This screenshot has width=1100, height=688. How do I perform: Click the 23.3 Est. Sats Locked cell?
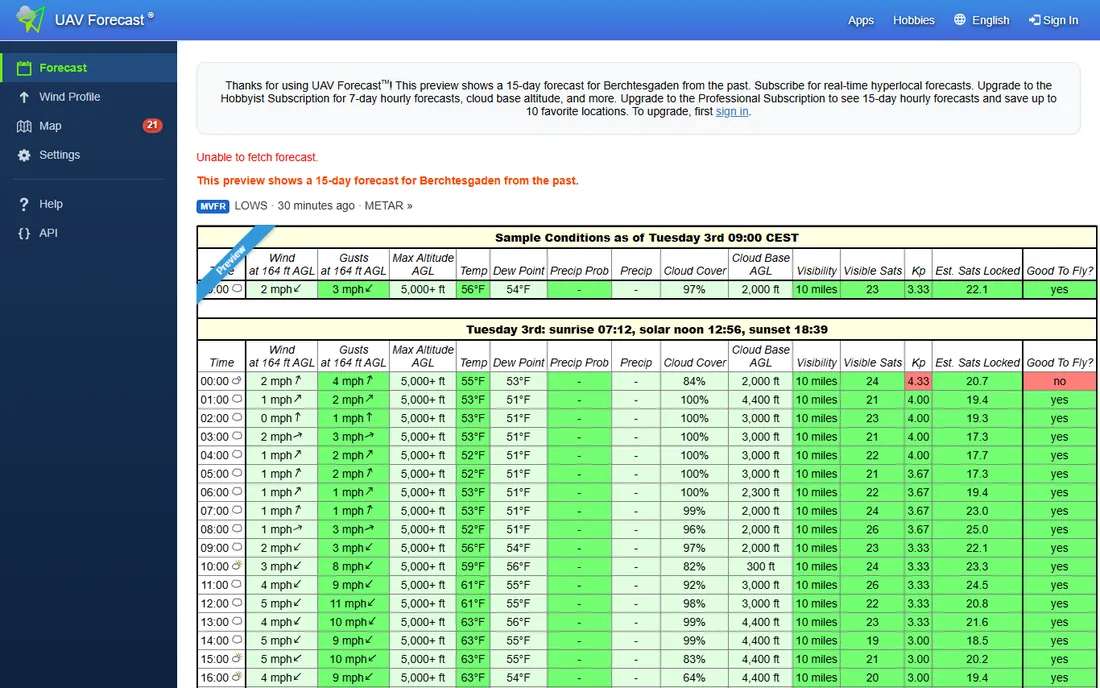(x=977, y=567)
